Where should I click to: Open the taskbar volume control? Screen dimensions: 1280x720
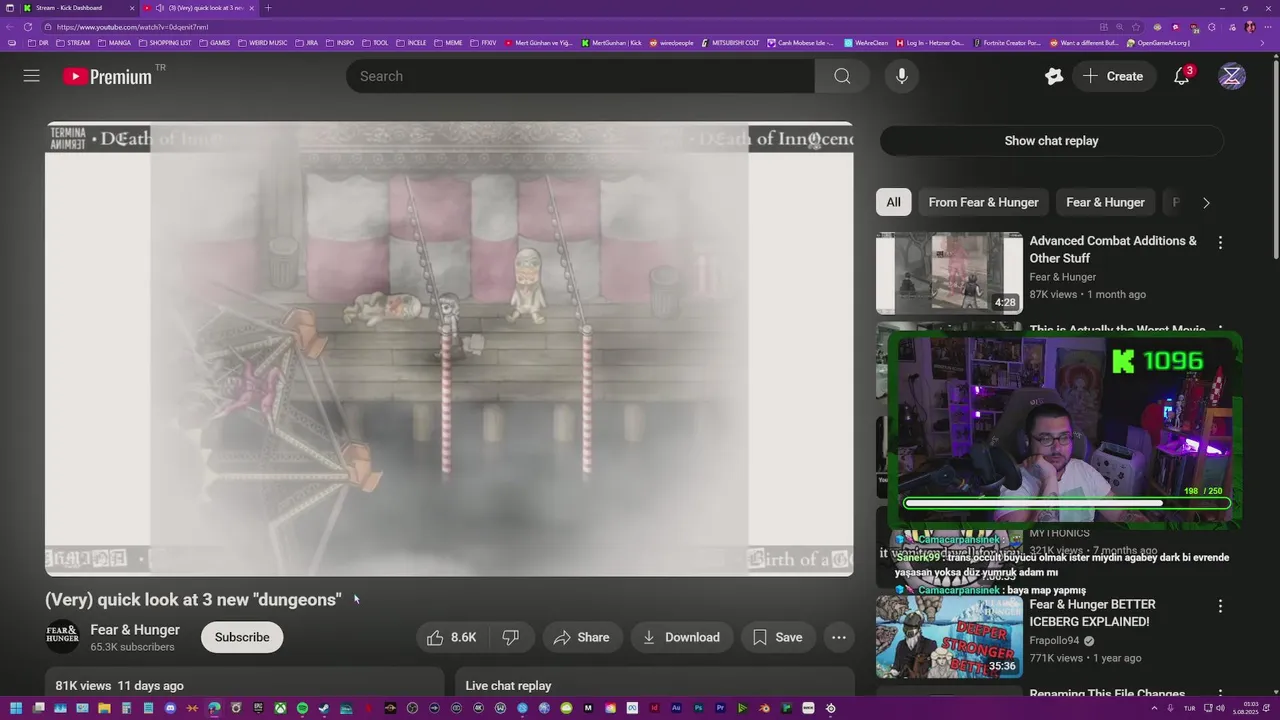point(1221,708)
